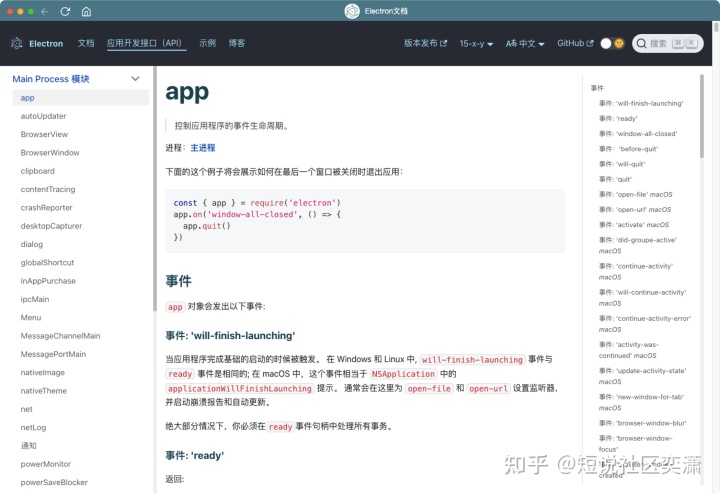Image resolution: width=720 pixels, height=494 pixels.
Task: Click the main page scrollbar thumb
Action: [716, 27]
